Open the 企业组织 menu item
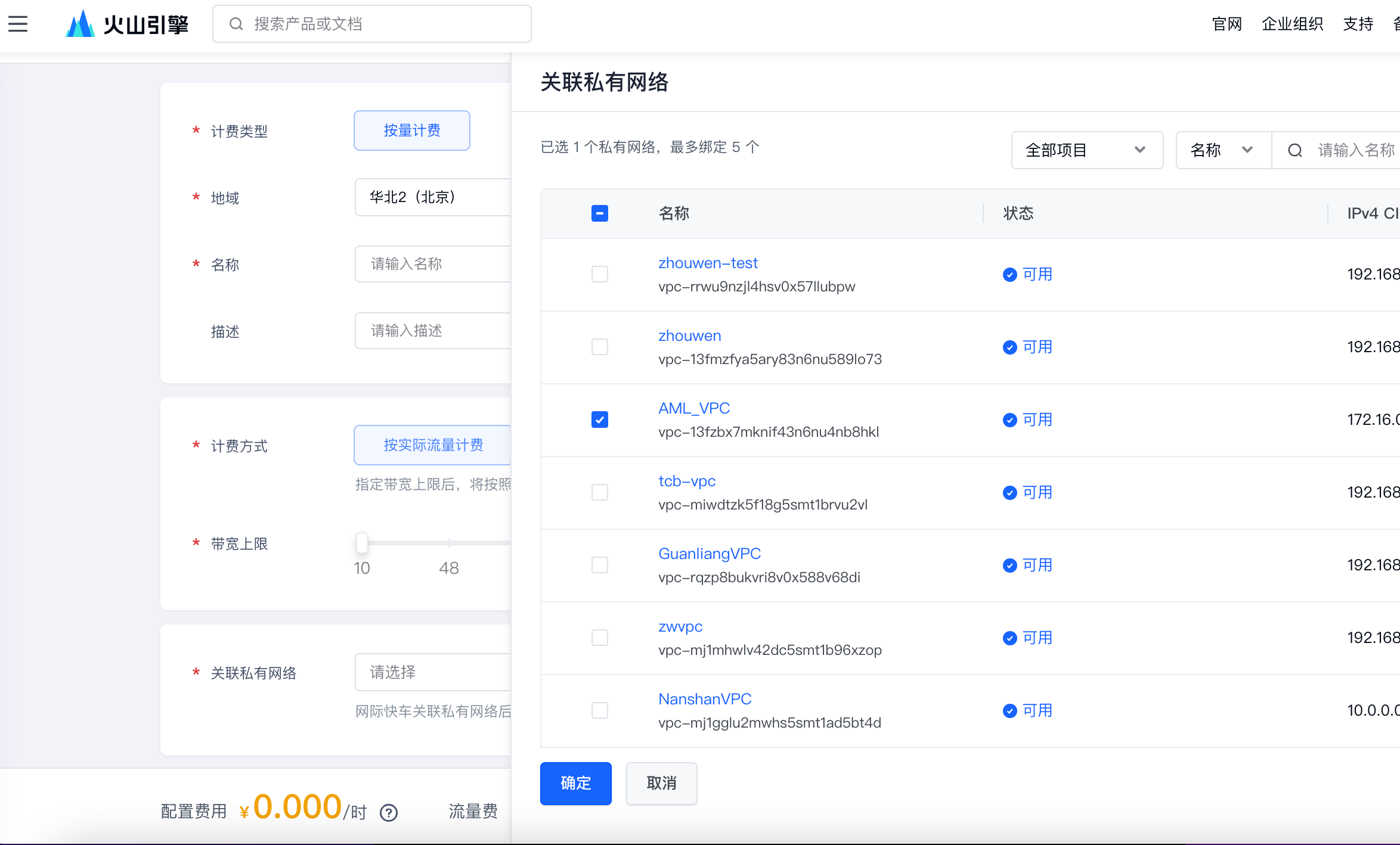The height and width of the screenshot is (845, 1400). (1292, 24)
